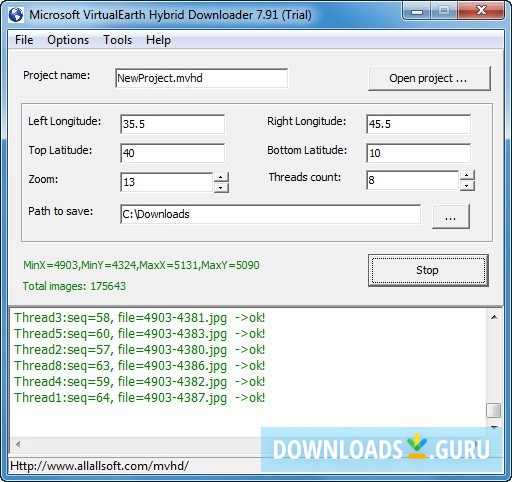Decrease Zoom with the down arrow
Screen dimensions: 512x482
pos(221,187)
